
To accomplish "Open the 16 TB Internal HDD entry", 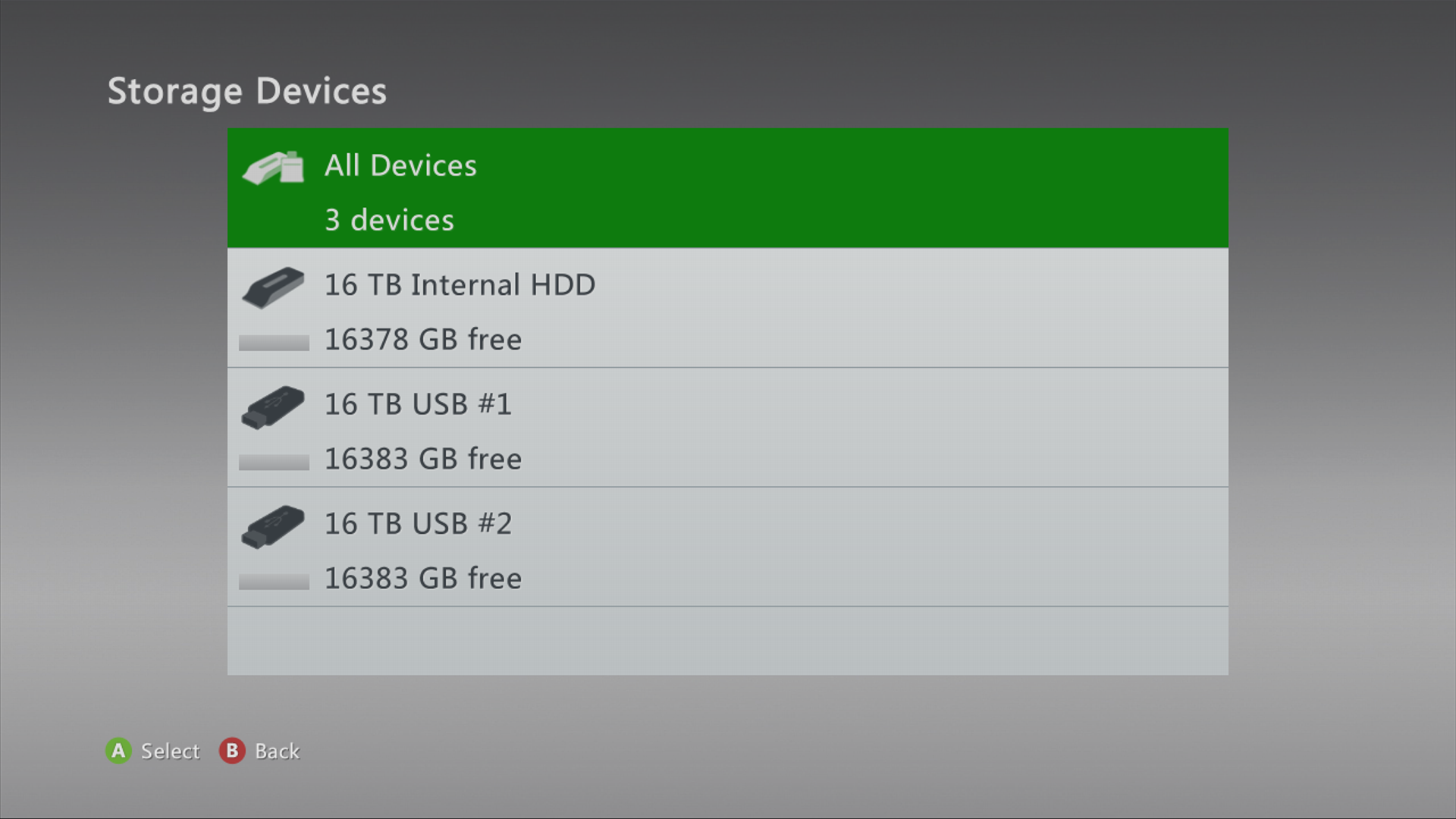I will point(728,308).
